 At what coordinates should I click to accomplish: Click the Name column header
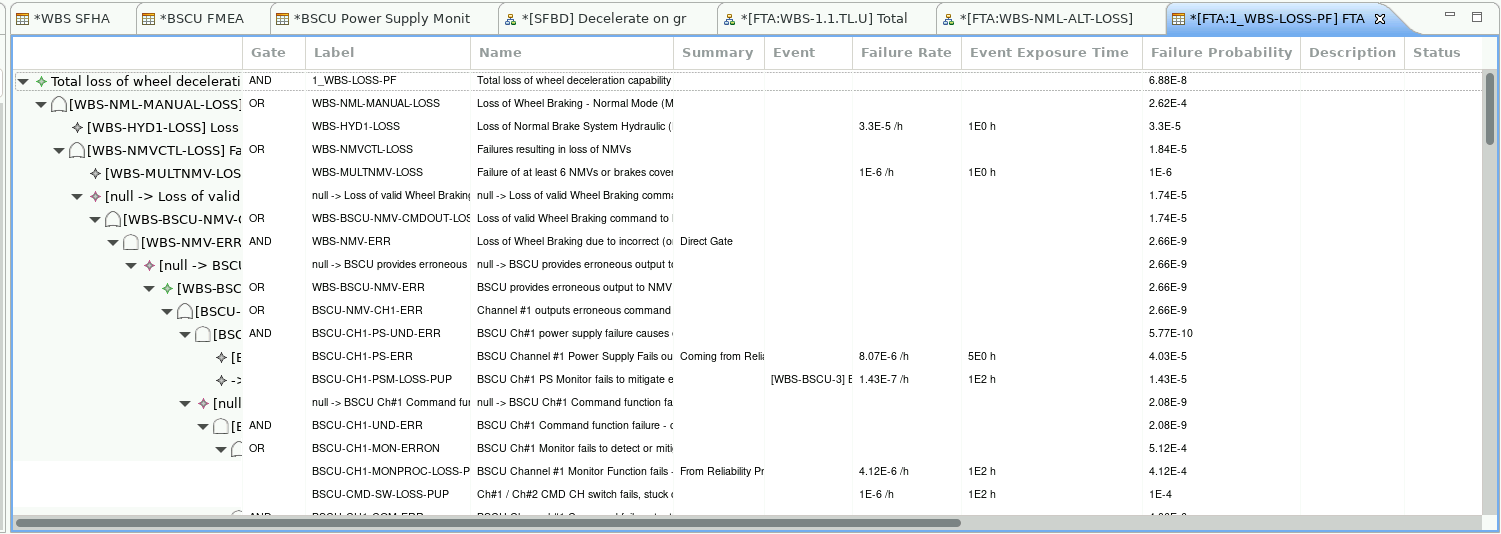[x=572, y=53]
